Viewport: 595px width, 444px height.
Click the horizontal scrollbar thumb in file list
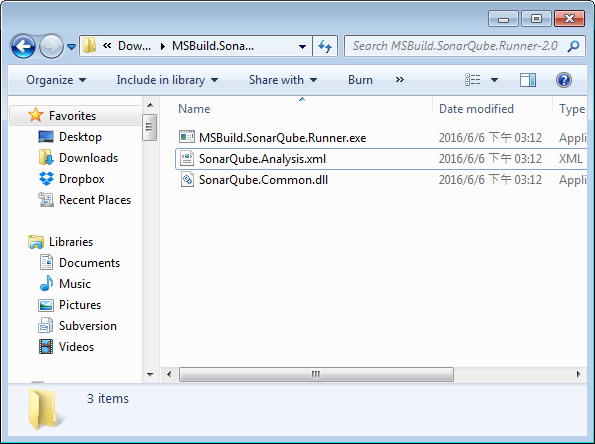316,375
